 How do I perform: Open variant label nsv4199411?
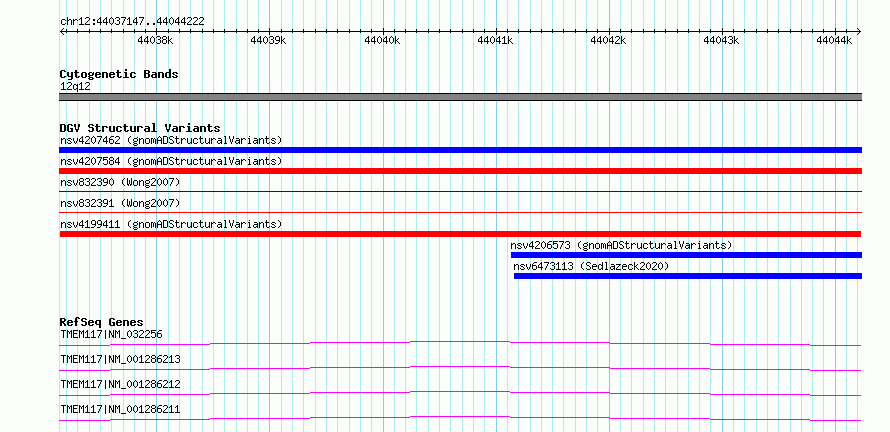(171, 224)
